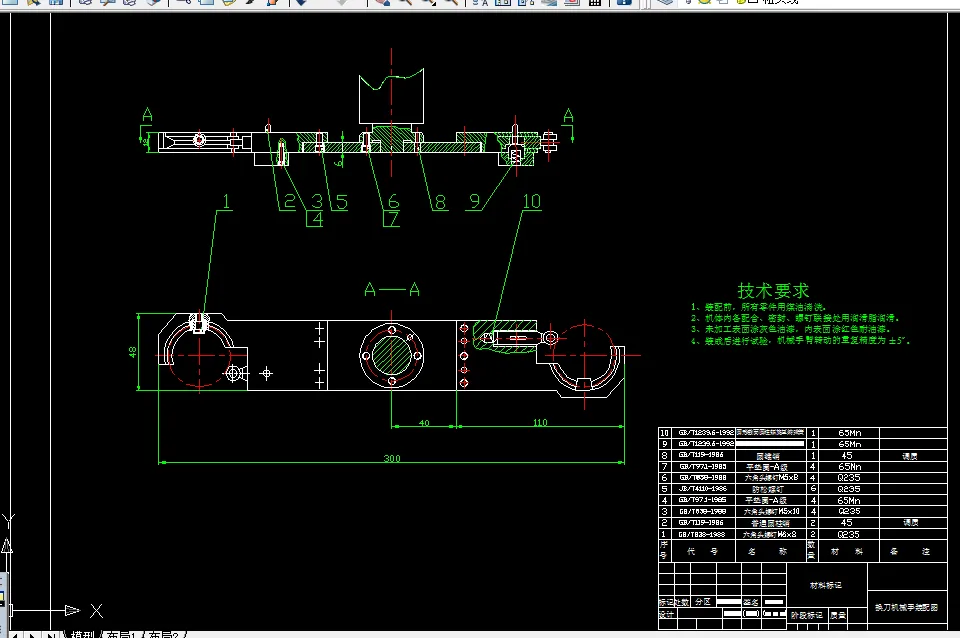The image size is (960, 638).
Task: Click part callout number 3
Action: click(x=317, y=201)
